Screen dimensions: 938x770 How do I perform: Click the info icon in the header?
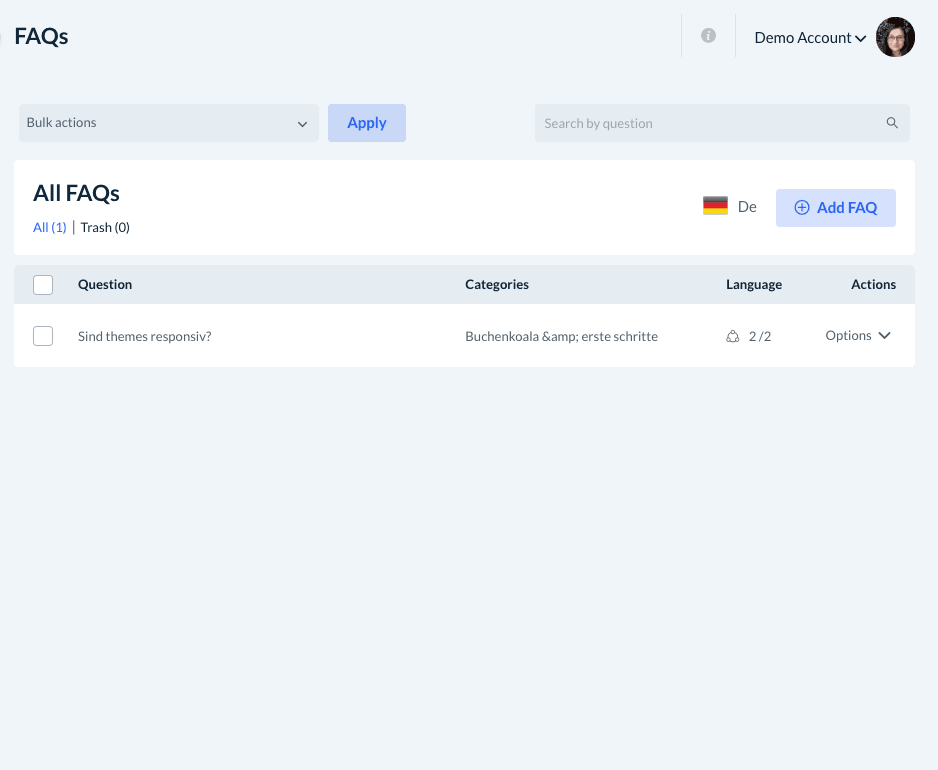click(708, 36)
